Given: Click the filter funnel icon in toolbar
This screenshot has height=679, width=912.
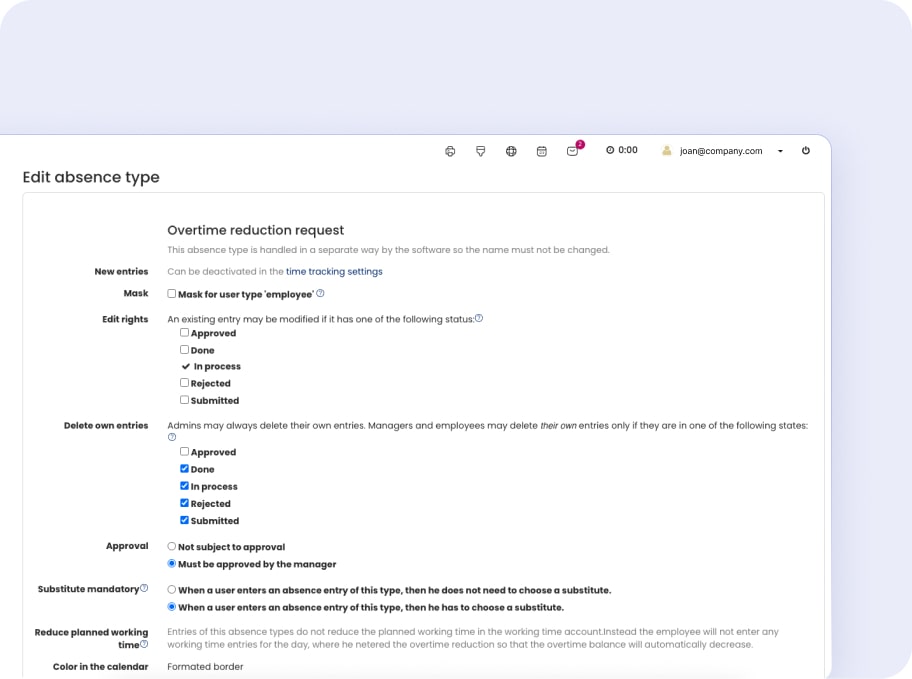Looking at the screenshot, I should [481, 151].
